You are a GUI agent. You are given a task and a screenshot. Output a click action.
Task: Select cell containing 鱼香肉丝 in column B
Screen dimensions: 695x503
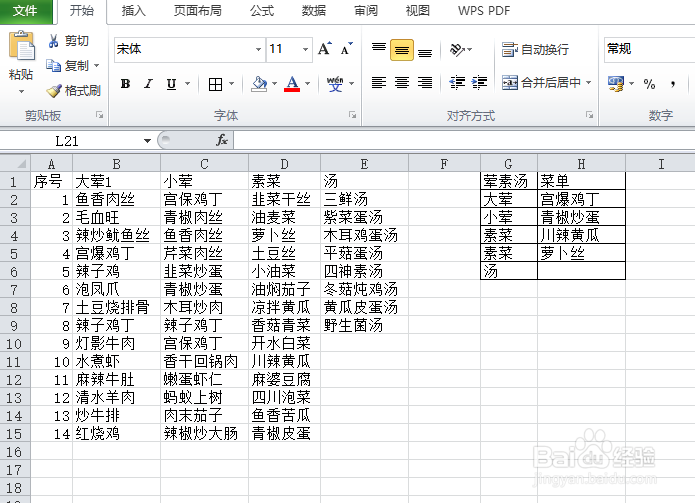pyautogui.click(x=116, y=199)
